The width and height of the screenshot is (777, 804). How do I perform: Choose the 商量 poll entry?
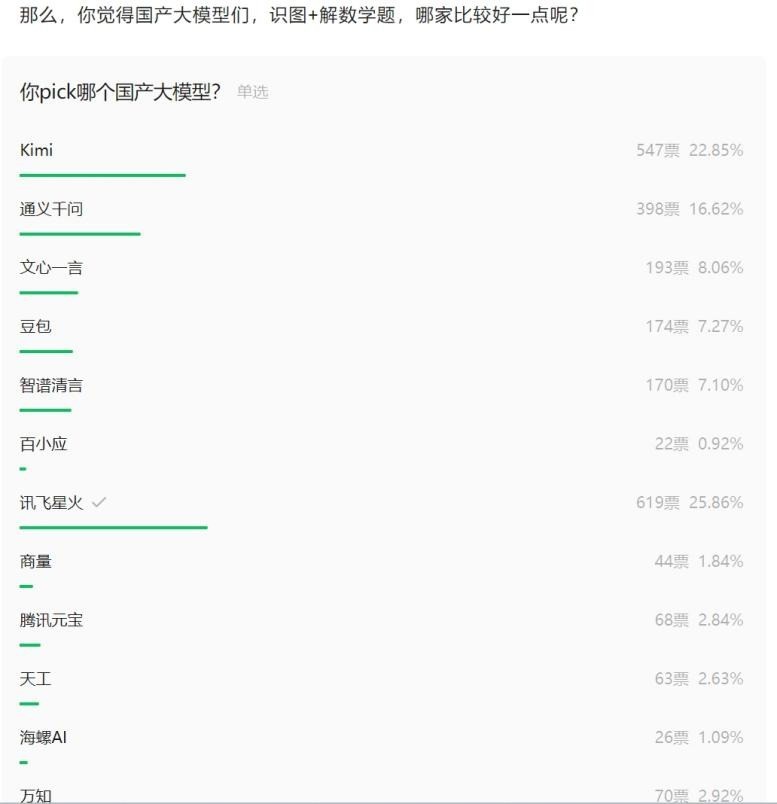tap(36, 561)
